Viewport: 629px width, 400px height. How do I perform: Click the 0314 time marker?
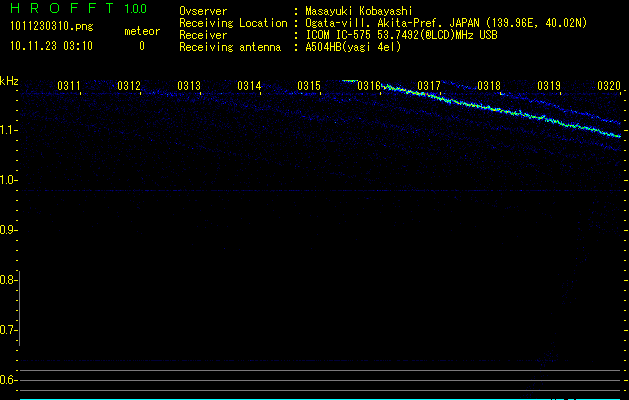click(249, 86)
